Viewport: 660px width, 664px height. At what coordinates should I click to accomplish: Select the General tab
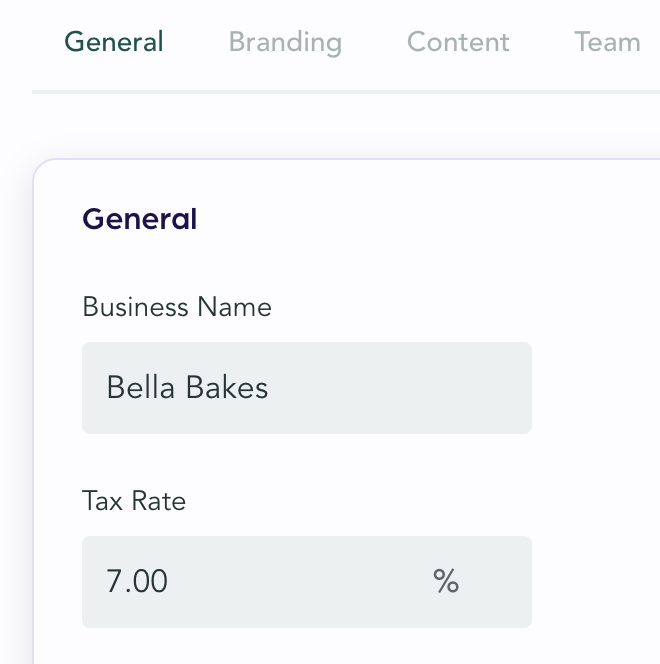(114, 42)
